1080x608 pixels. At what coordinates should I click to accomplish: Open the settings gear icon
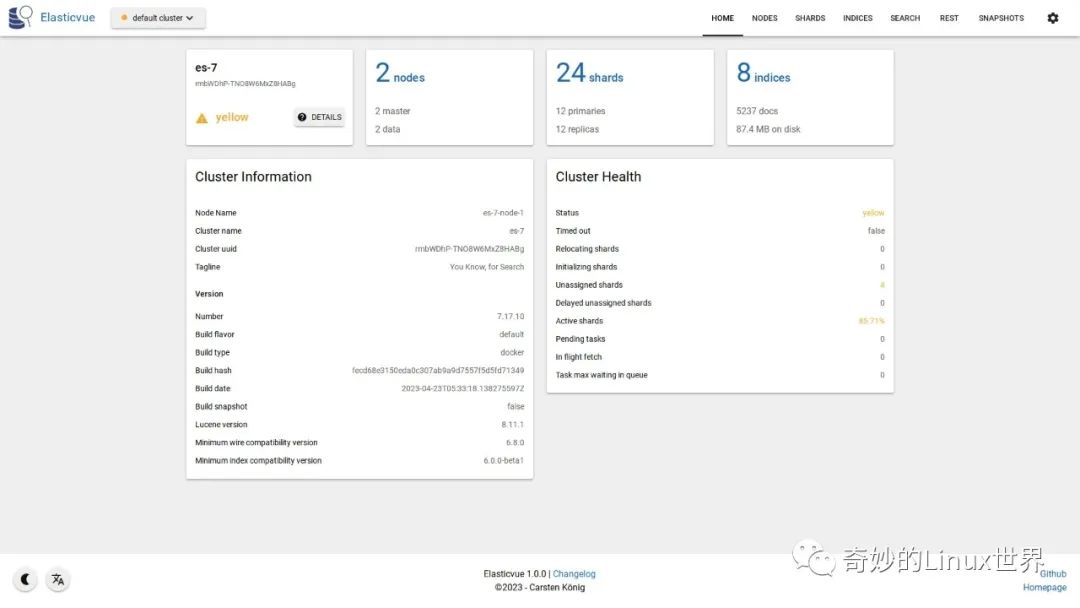coord(1052,17)
